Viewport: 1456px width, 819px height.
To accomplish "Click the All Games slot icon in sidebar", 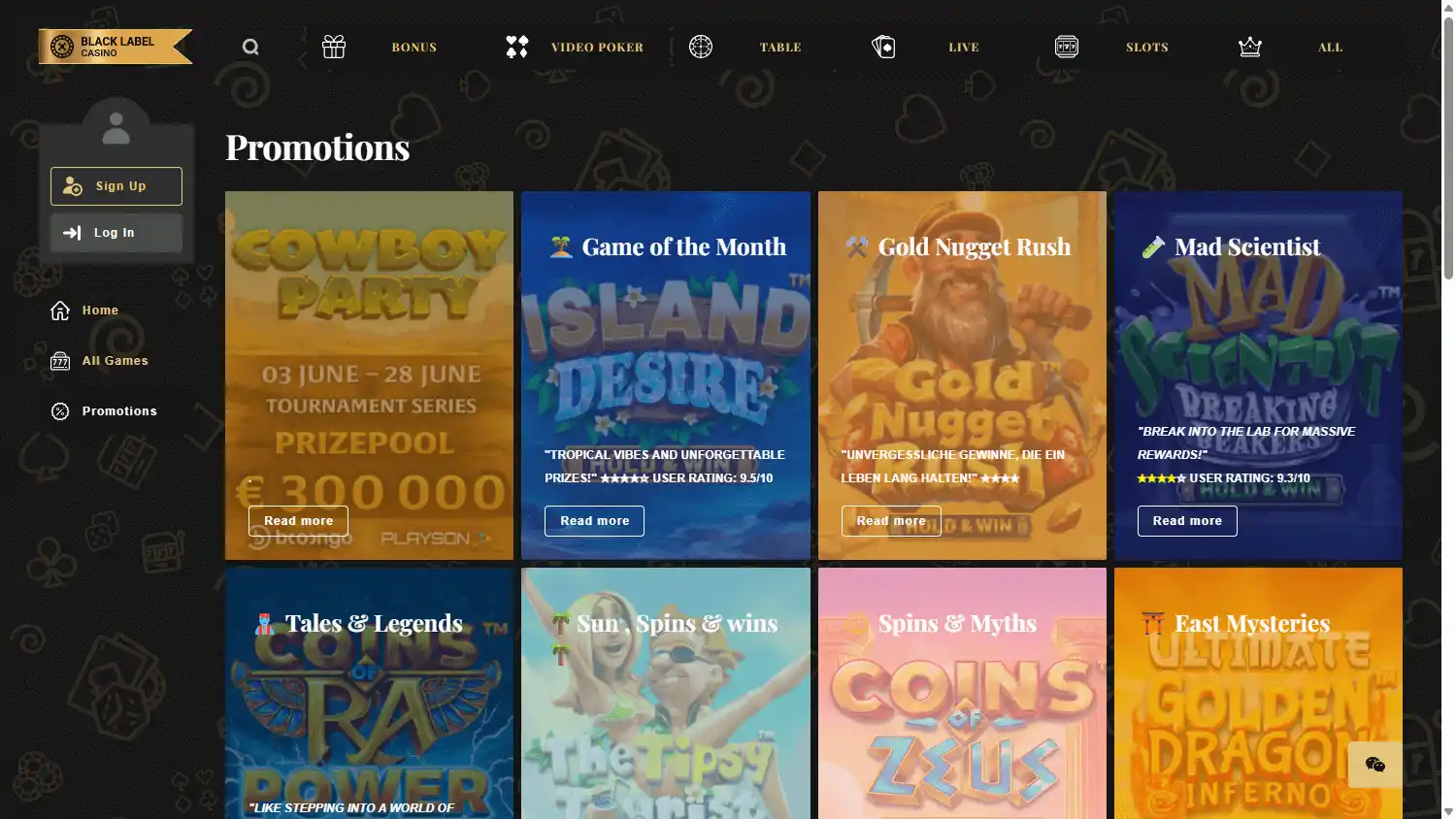I will pos(60,361).
